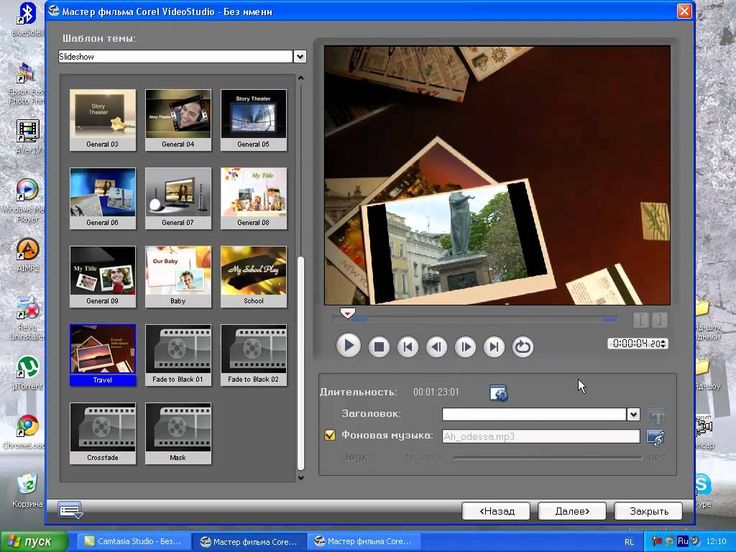Adjust the timecode stepper arrows
This screenshot has width=736, height=552.
click(x=664, y=344)
